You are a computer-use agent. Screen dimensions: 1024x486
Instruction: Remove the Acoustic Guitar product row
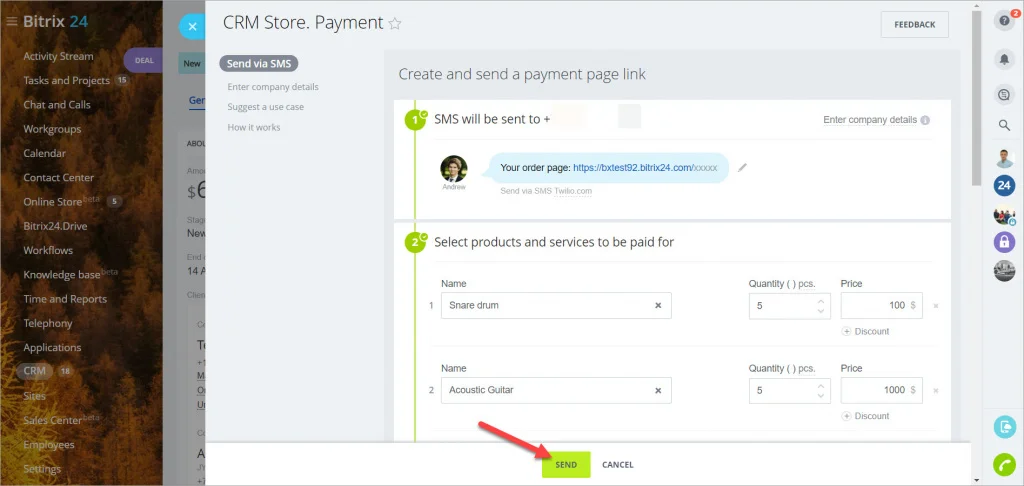coord(936,391)
